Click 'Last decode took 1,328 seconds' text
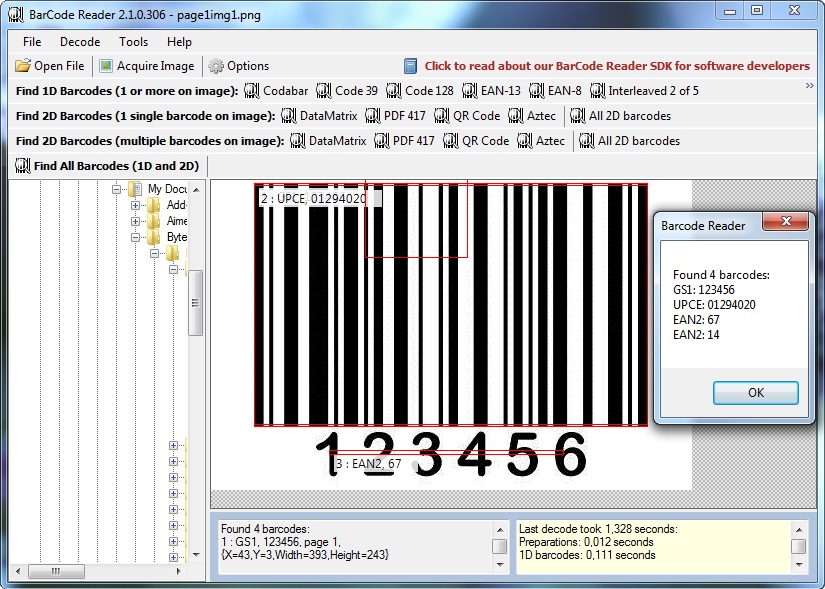Screen dimensions: 825x589 [x=598, y=528]
